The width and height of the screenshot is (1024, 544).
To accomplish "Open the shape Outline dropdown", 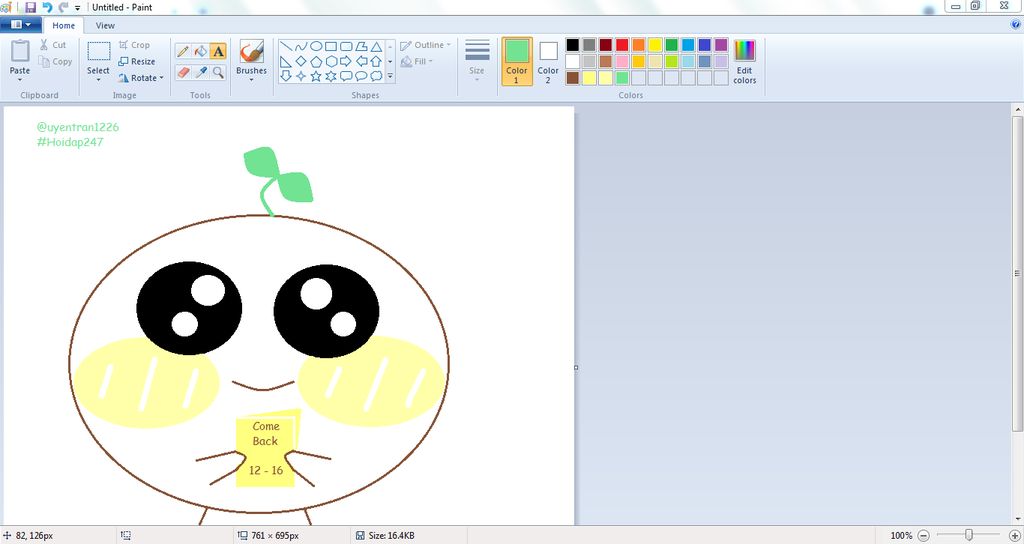I will [x=425, y=45].
